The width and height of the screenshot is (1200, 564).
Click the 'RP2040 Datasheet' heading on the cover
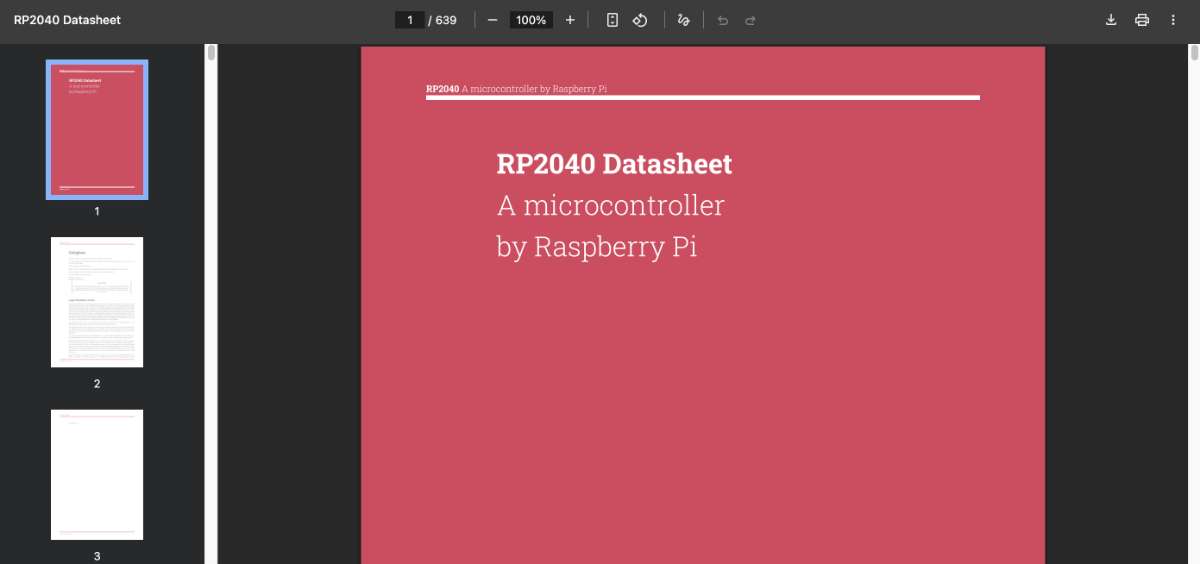pyautogui.click(x=614, y=164)
